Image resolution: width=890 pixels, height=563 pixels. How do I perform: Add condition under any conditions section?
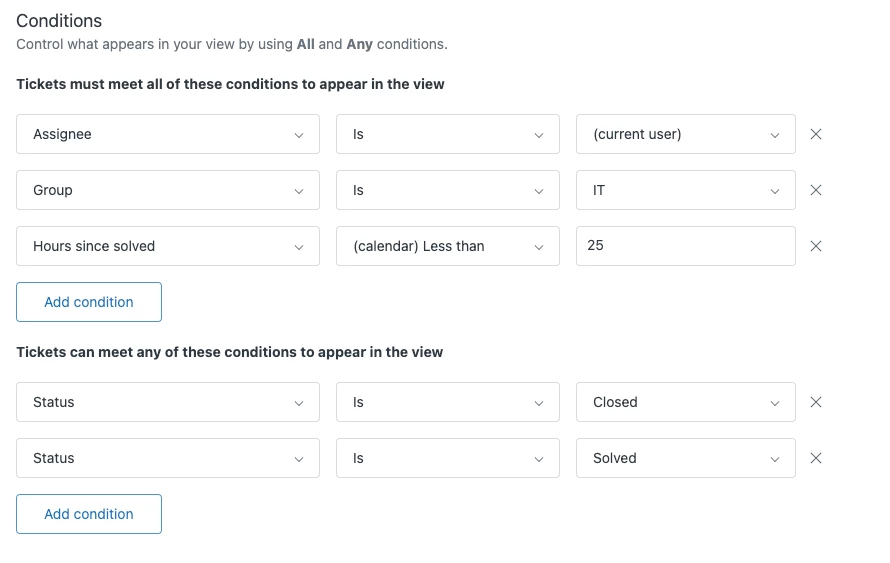89,514
